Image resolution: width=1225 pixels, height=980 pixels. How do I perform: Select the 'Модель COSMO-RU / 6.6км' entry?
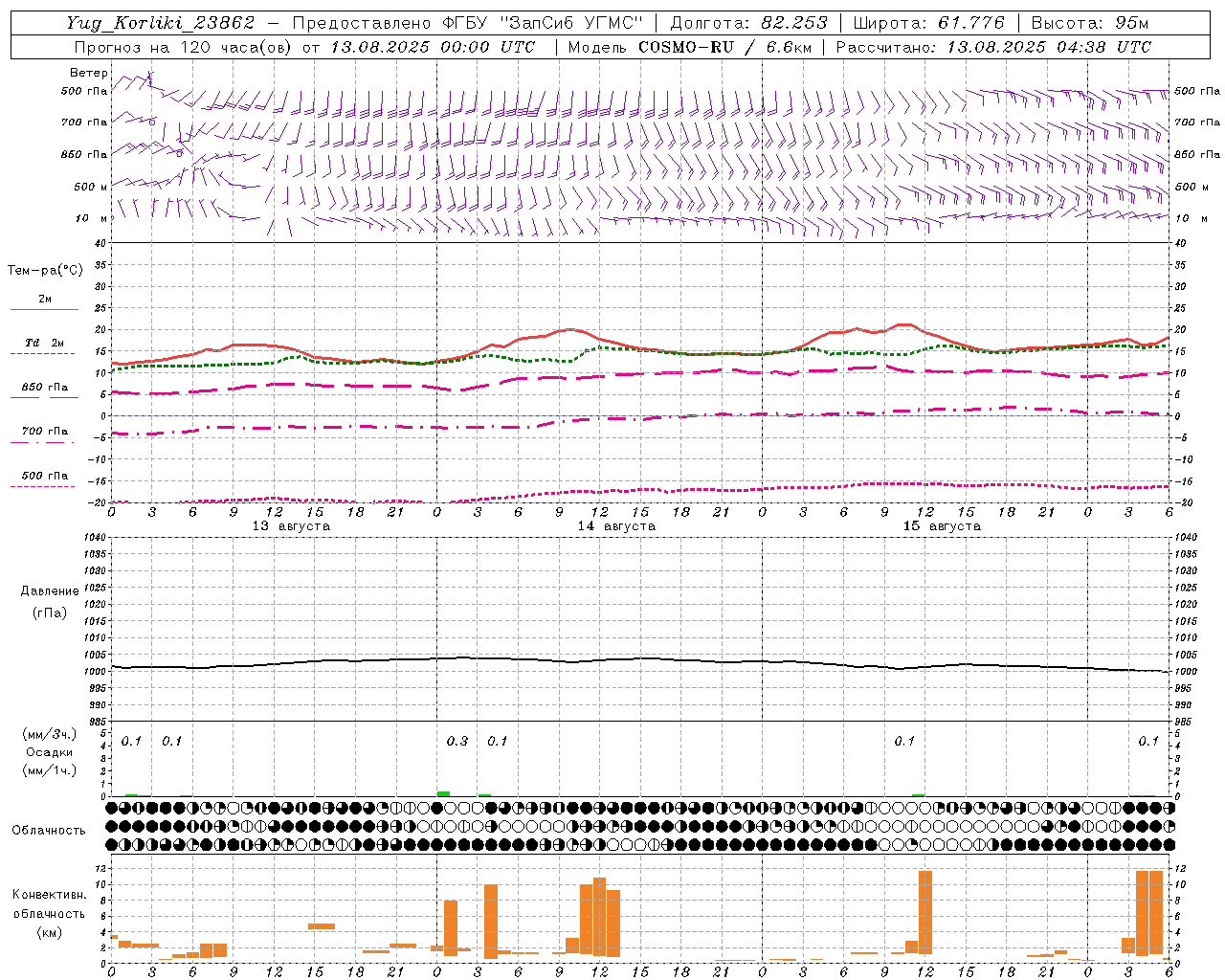689,47
